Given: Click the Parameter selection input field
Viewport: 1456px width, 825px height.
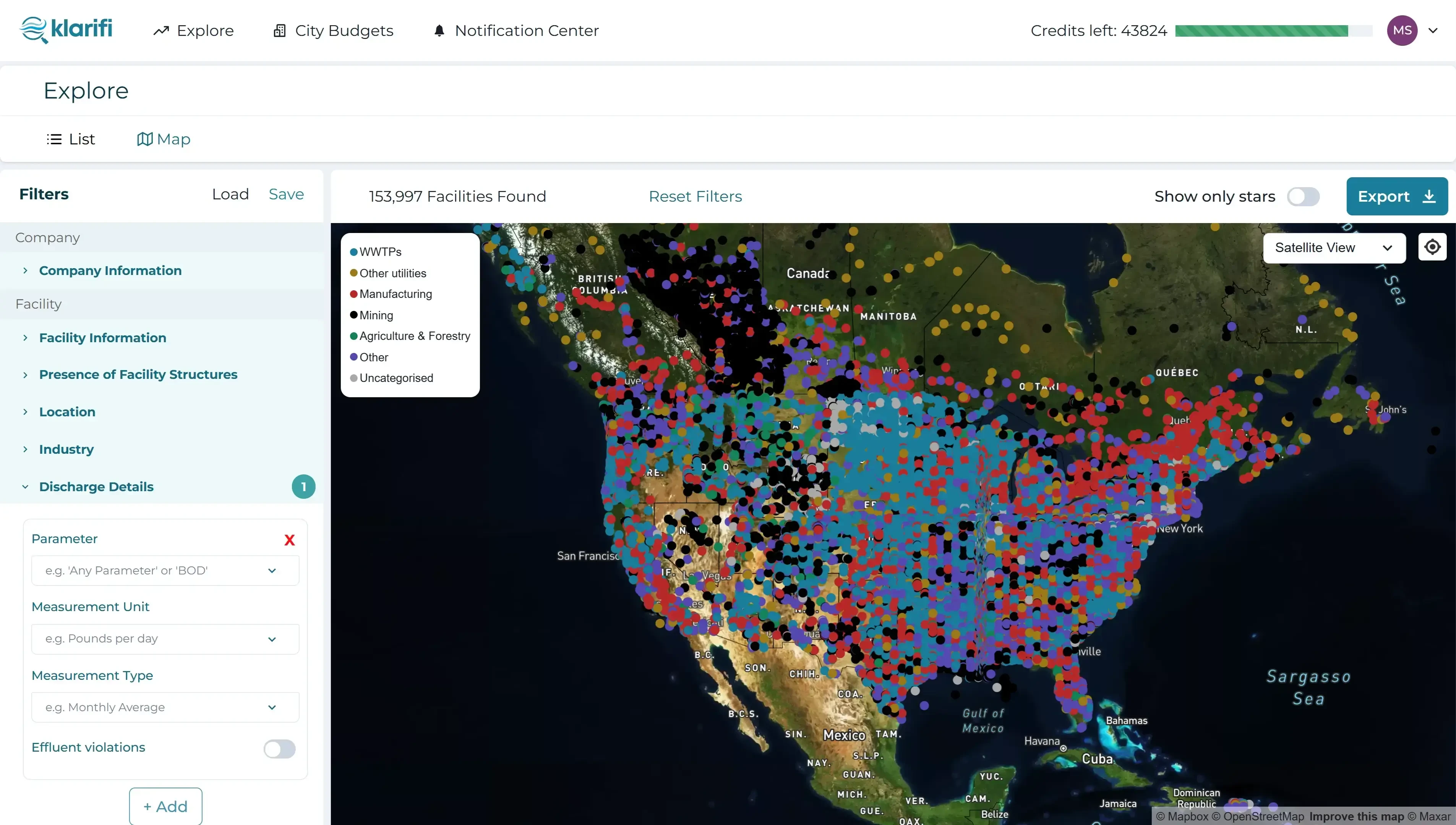Looking at the screenshot, I should [153, 571].
